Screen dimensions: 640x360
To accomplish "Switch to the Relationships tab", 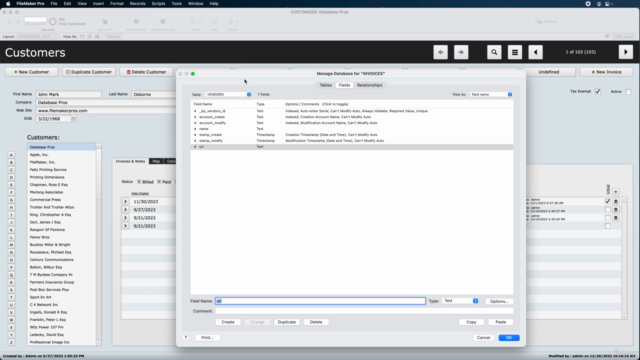I will tap(369, 85).
